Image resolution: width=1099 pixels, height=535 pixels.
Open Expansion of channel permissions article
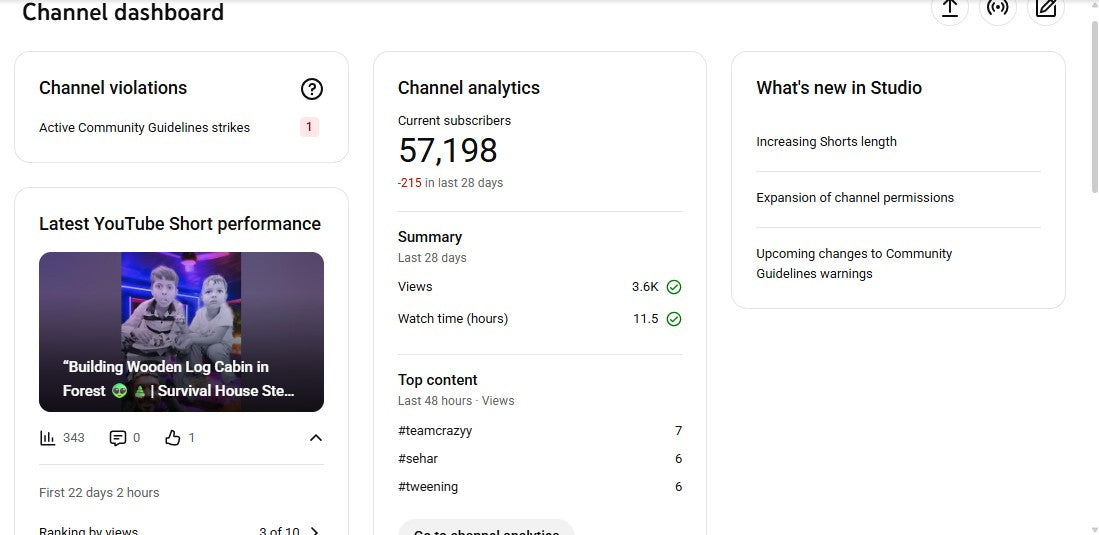click(854, 198)
